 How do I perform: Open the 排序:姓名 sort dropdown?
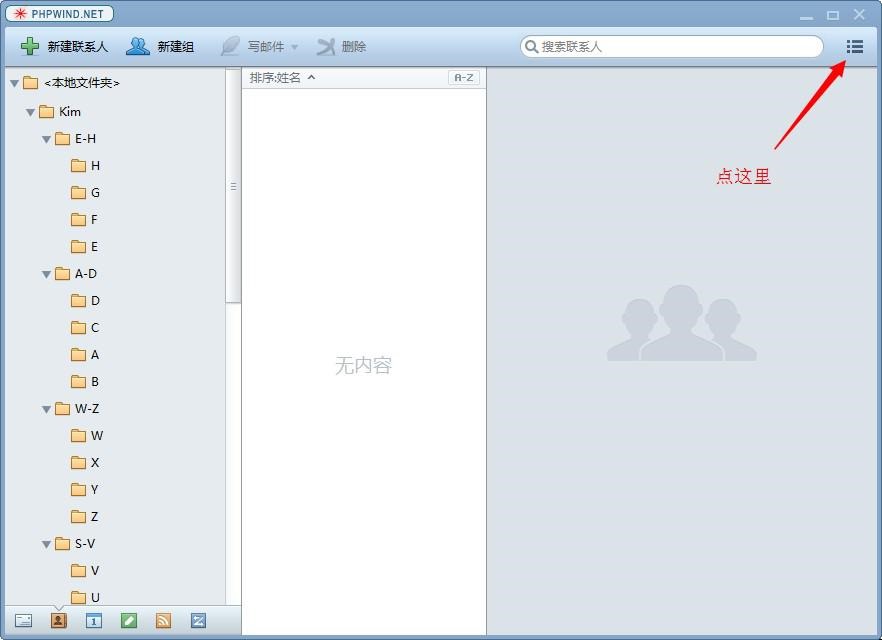tap(283, 78)
